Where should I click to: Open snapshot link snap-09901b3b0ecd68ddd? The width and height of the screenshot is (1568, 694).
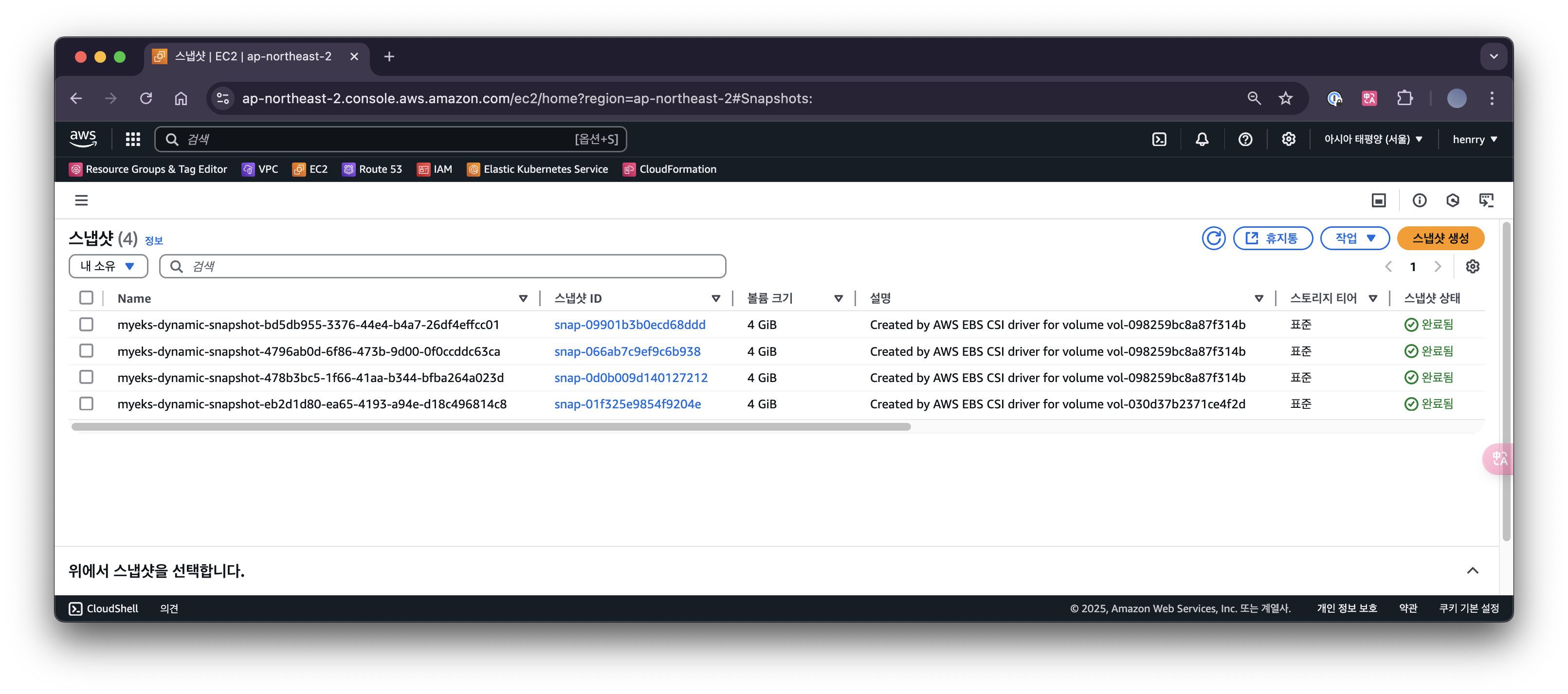(629, 325)
